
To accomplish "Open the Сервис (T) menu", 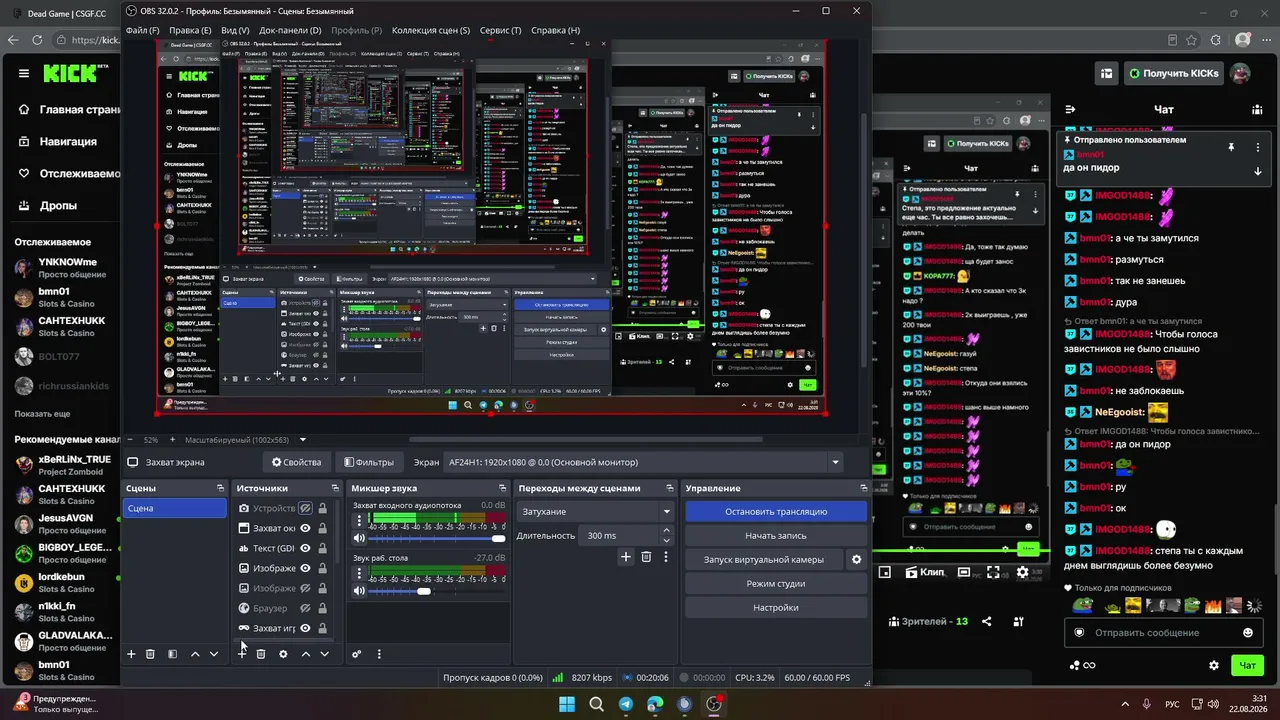I will pyautogui.click(x=501, y=30).
